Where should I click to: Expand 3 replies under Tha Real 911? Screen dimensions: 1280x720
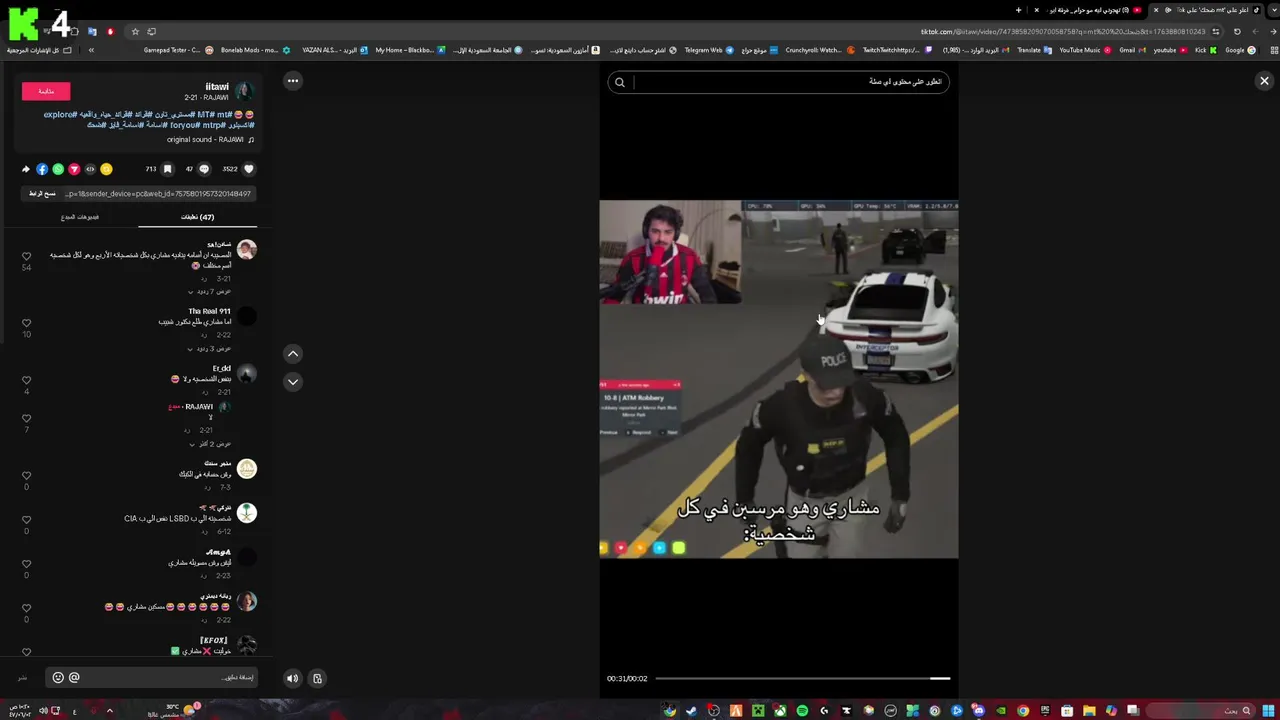[210, 348]
